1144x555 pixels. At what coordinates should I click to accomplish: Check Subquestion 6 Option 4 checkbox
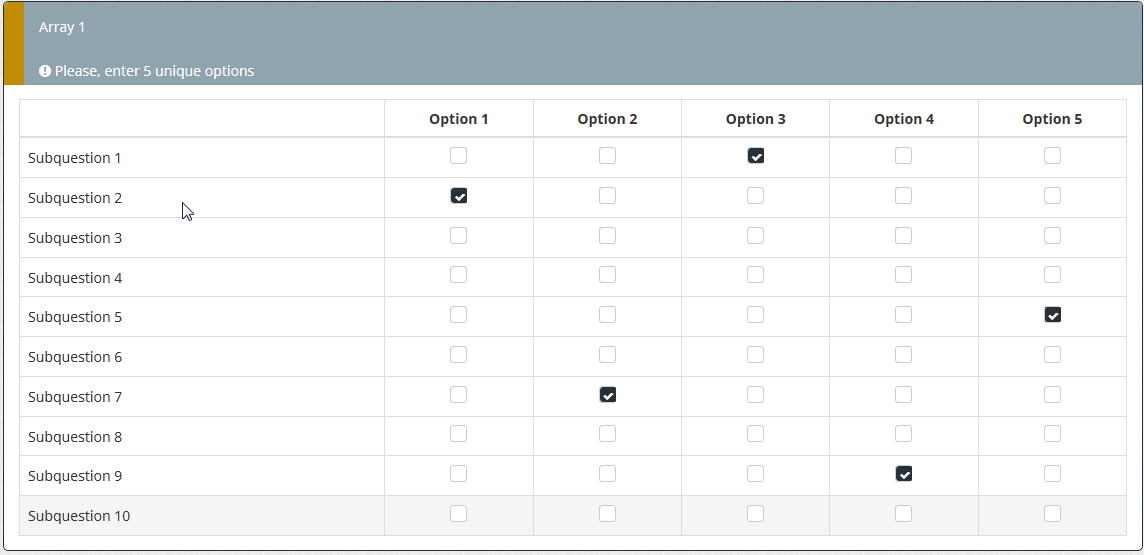[x=904, y=355]
